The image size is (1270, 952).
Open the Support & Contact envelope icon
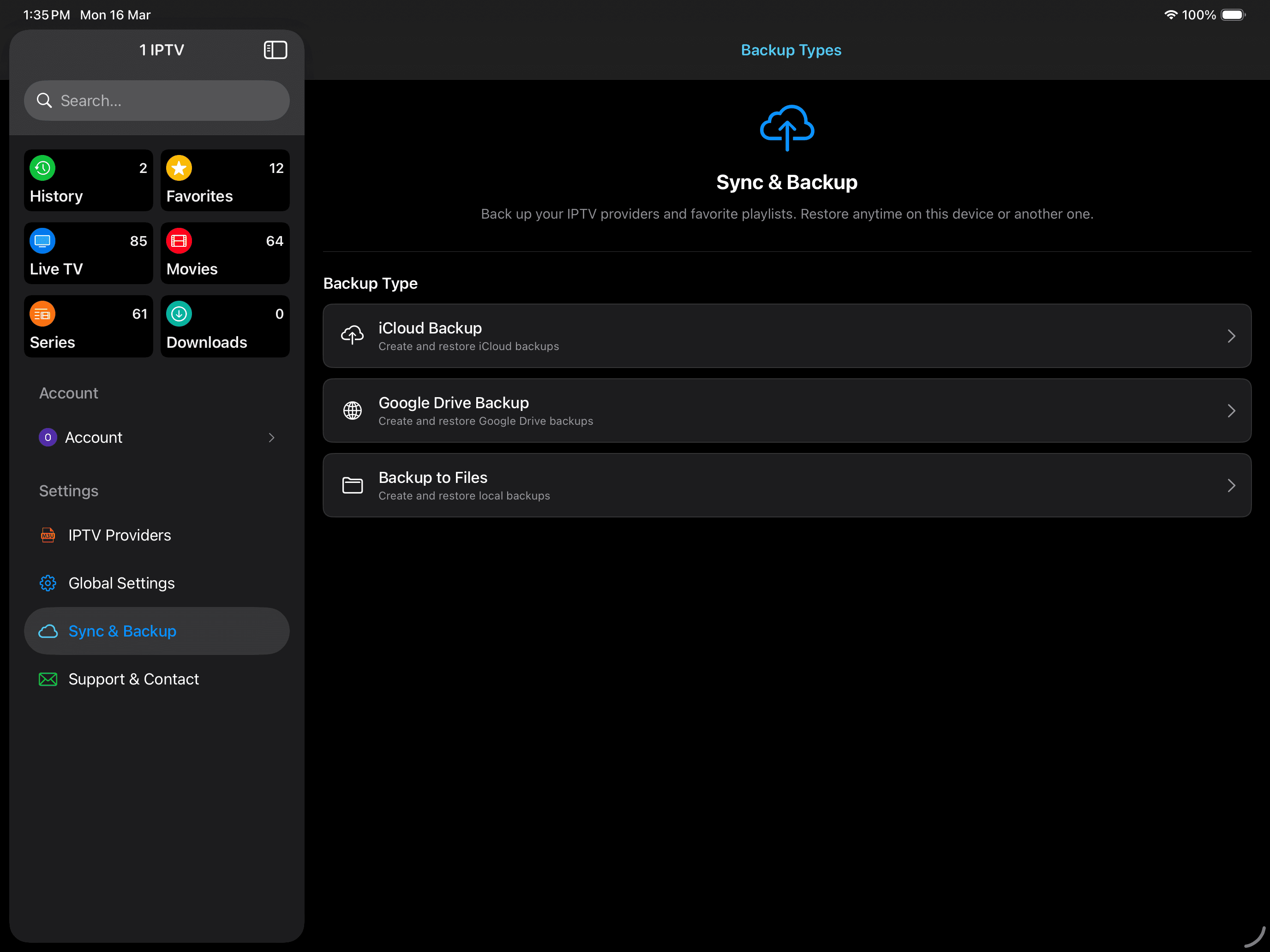coord(48,679)
